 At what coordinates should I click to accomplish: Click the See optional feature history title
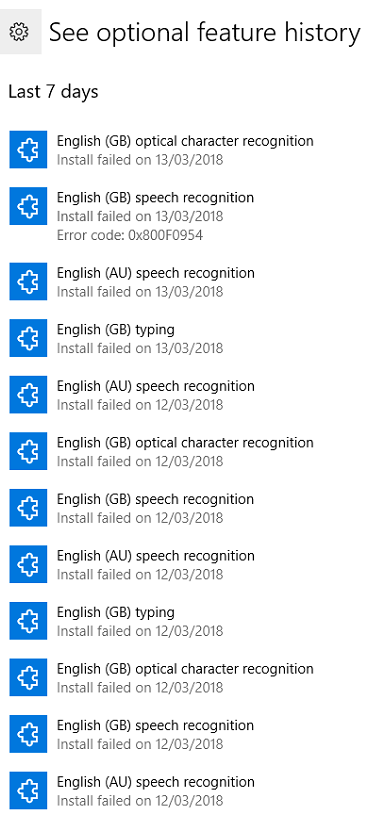coord(205,33)
